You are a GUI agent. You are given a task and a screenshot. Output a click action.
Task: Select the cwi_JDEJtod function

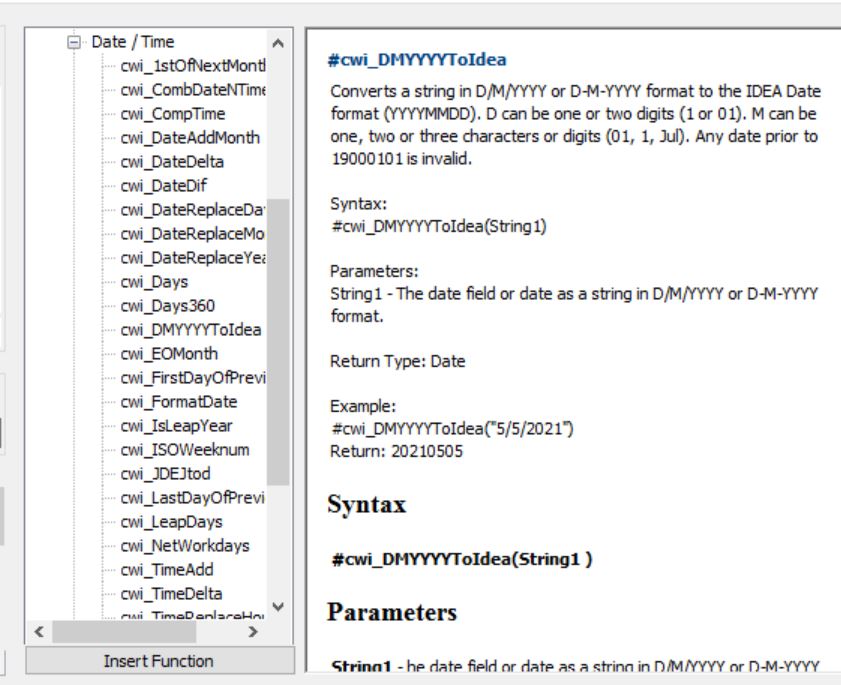click(x=165, y=474)
